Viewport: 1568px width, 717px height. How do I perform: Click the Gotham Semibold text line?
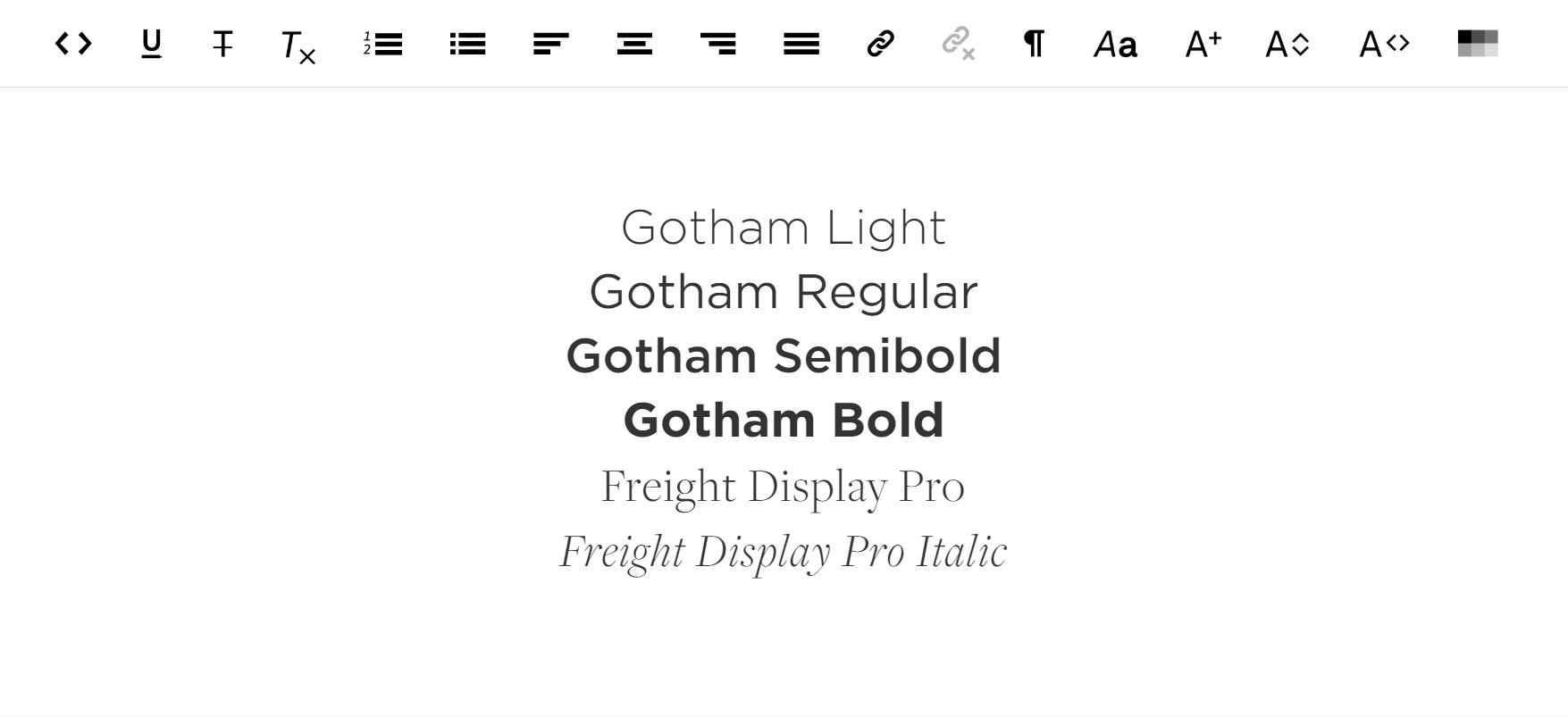[784, 355]
